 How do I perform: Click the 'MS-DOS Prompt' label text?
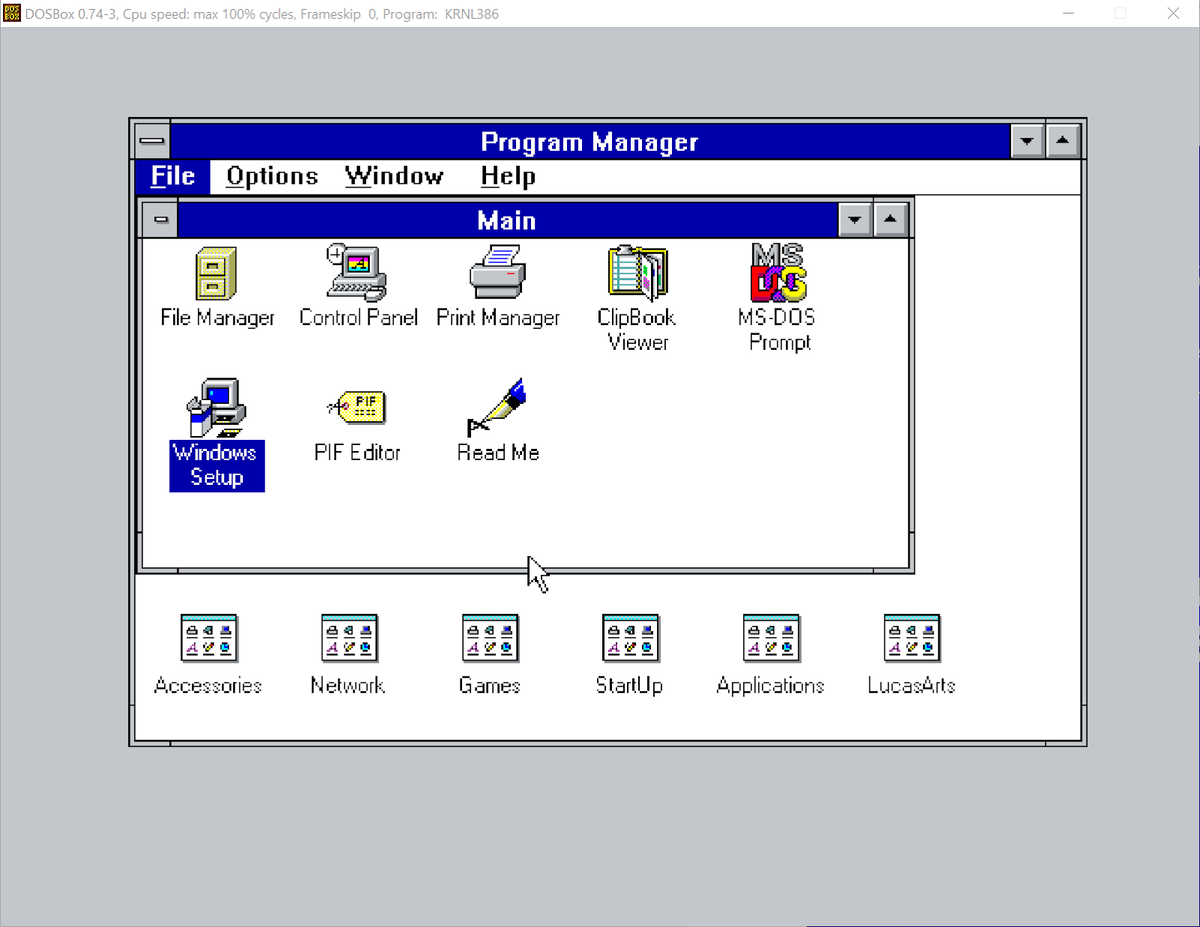tap(780, 330)
